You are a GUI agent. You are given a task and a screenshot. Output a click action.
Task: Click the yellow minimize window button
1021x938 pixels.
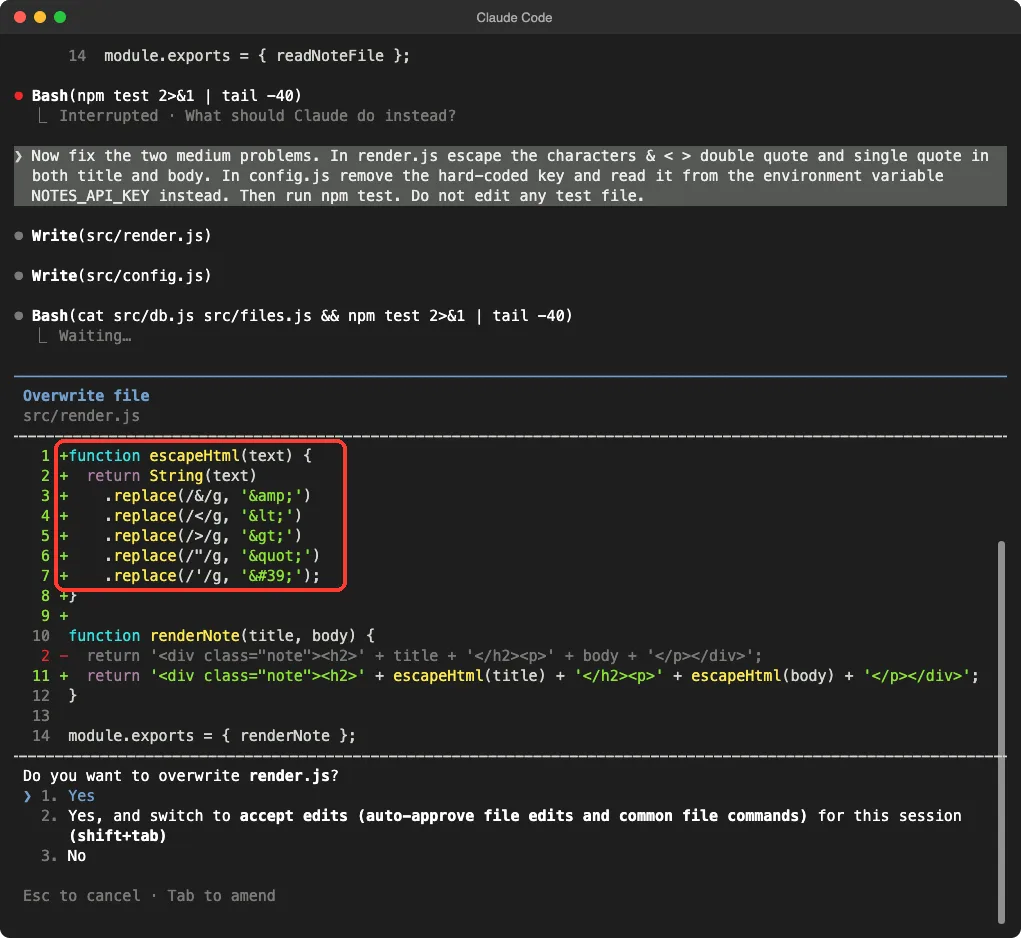click(40, 17)
